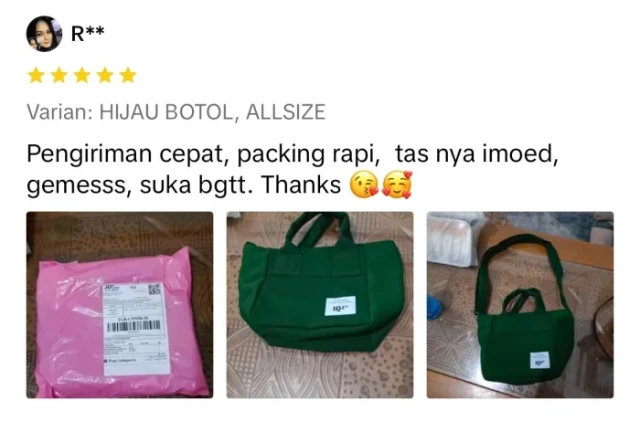Click the reviewer name R**

coord(87,34)
